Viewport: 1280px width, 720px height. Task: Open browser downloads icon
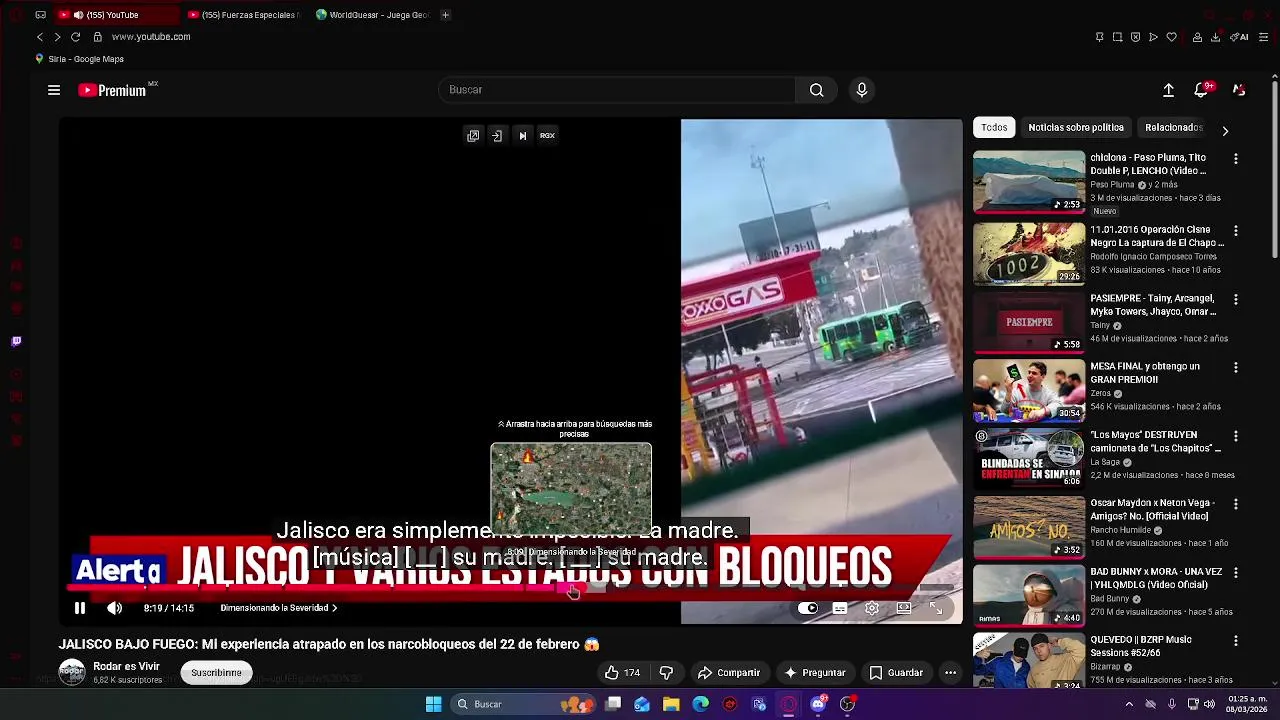(1215, 37)
